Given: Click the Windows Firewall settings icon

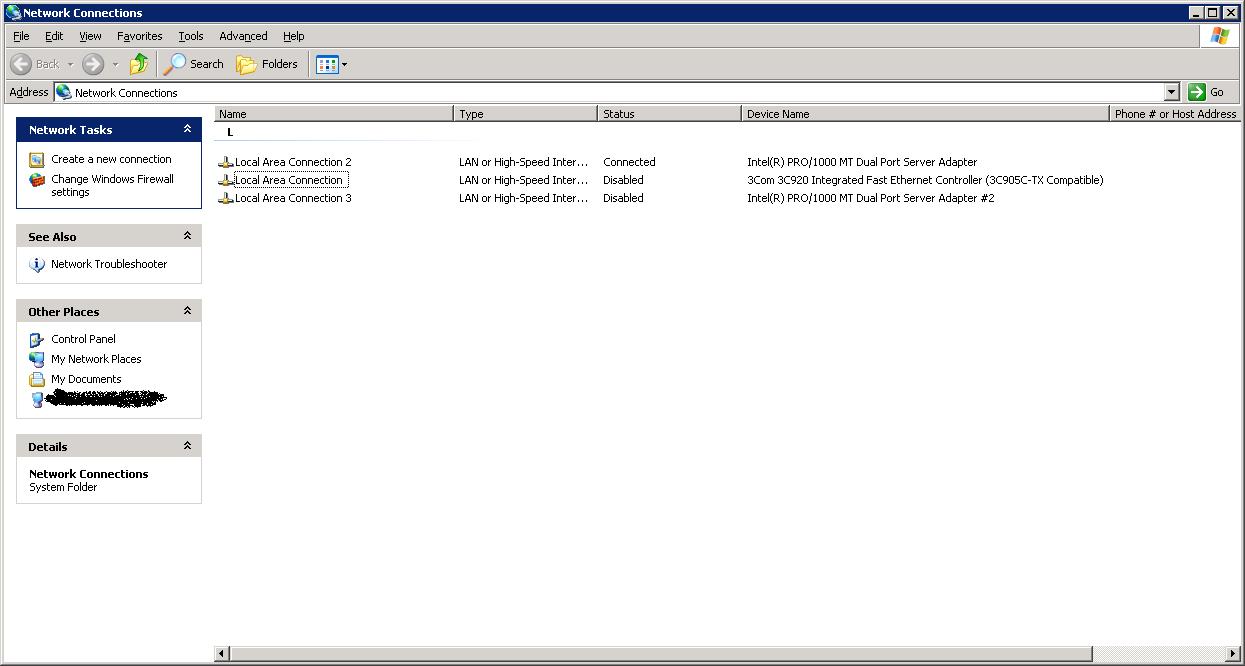Looking at the screenshot, I should 37,180.
